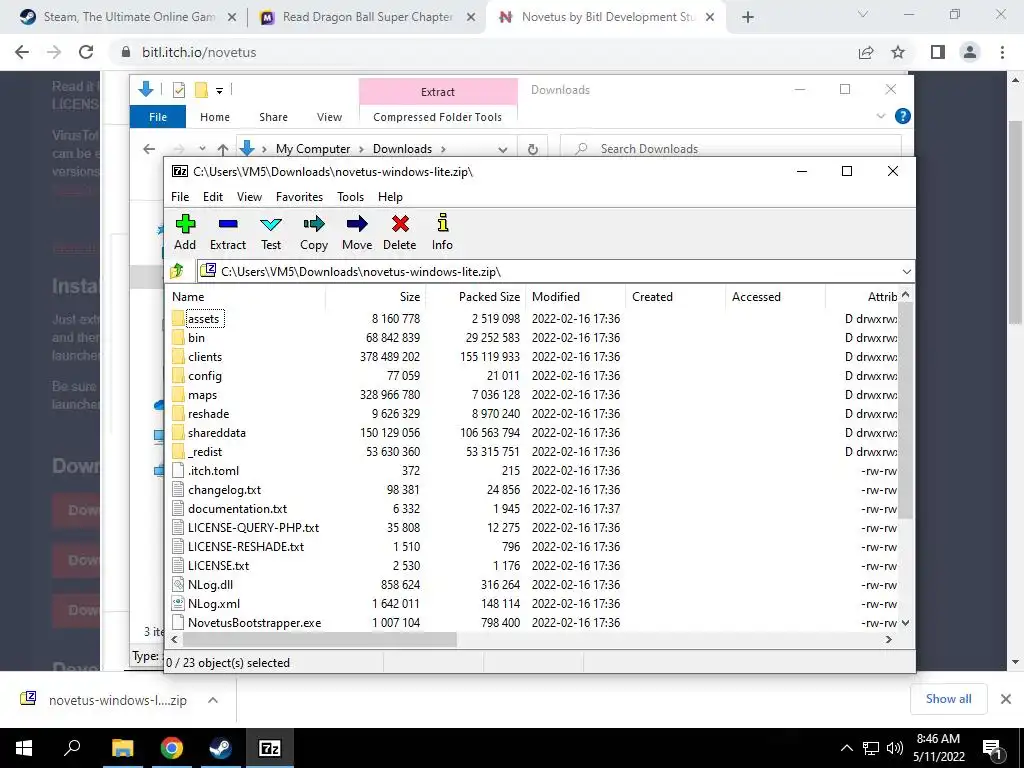1024x768 pixels.
Task: Click the Extract toolbar icon in 7-Zip
Action: (x=228, y=224)
